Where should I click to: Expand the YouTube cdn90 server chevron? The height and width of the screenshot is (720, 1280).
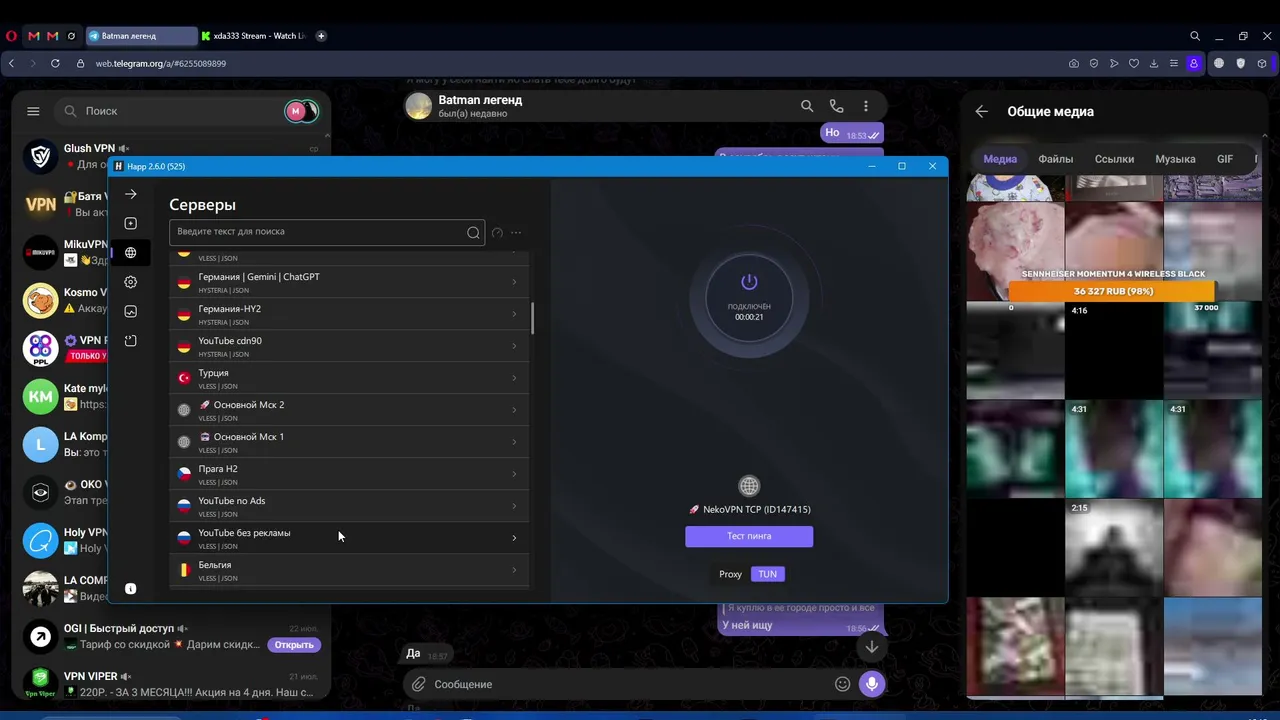point(514,346)
